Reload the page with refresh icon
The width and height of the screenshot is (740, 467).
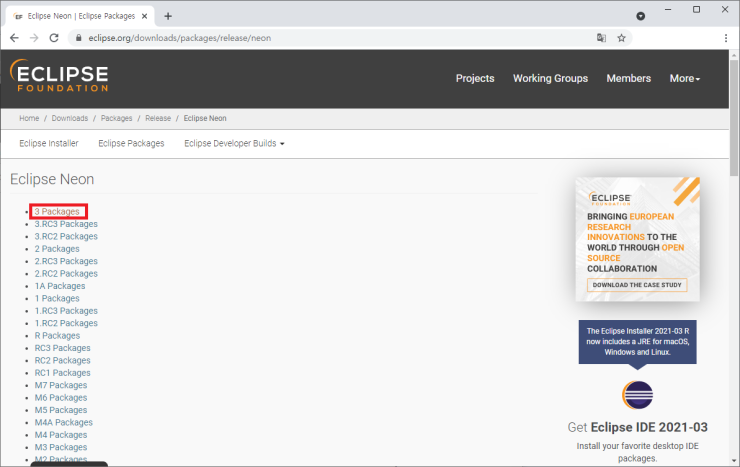pyautogui.click(x=56, y=38)
